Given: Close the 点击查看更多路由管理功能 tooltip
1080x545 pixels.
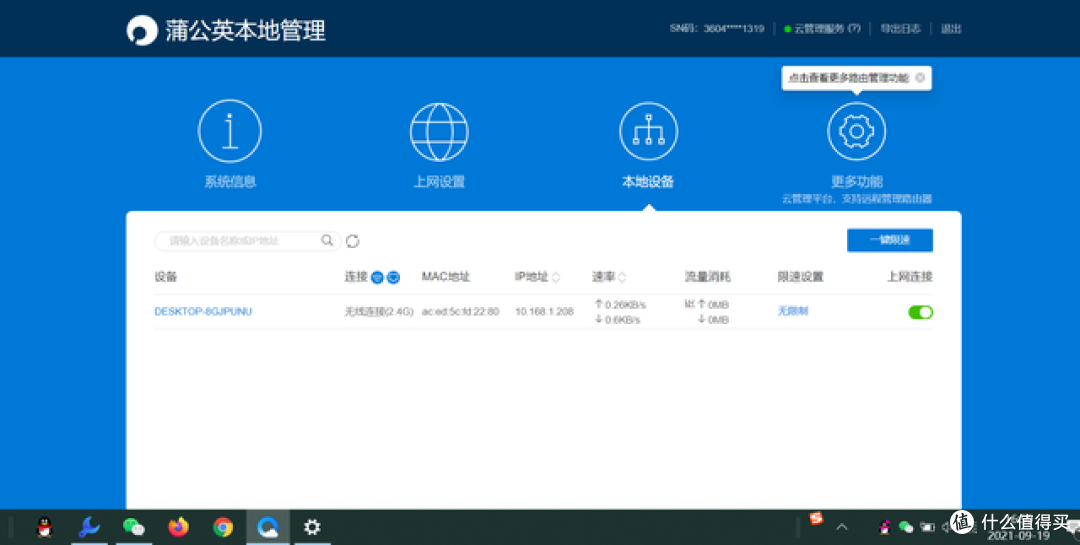Looking at the screenshot, I should pyautogui.click(x=920, y=79).
